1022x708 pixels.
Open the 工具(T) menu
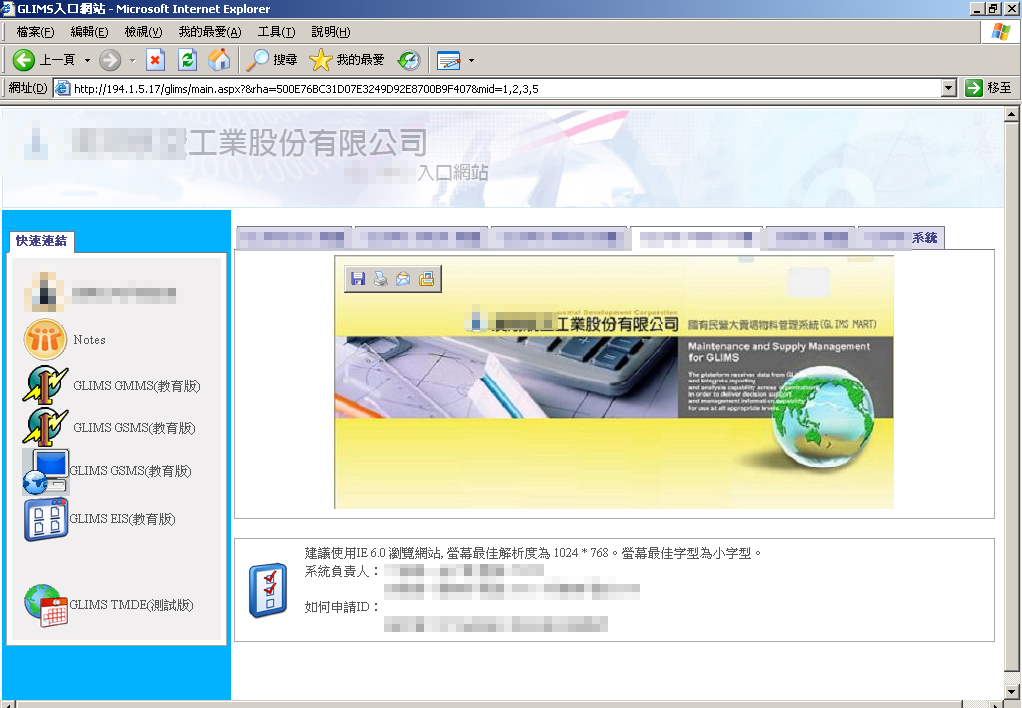[x=276, y=32]
